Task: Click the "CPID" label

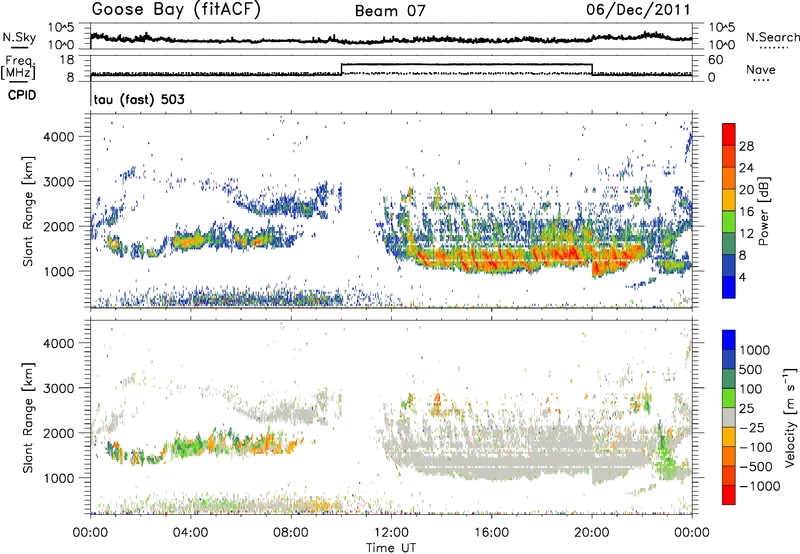Action: [22, 95]
